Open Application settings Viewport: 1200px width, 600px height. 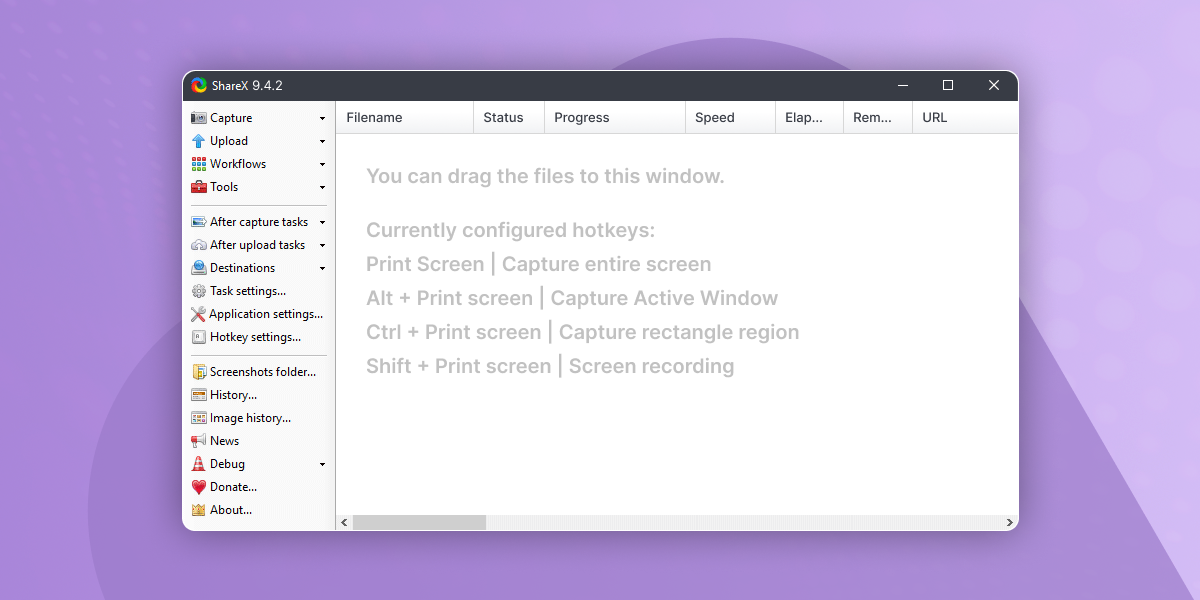259,314
